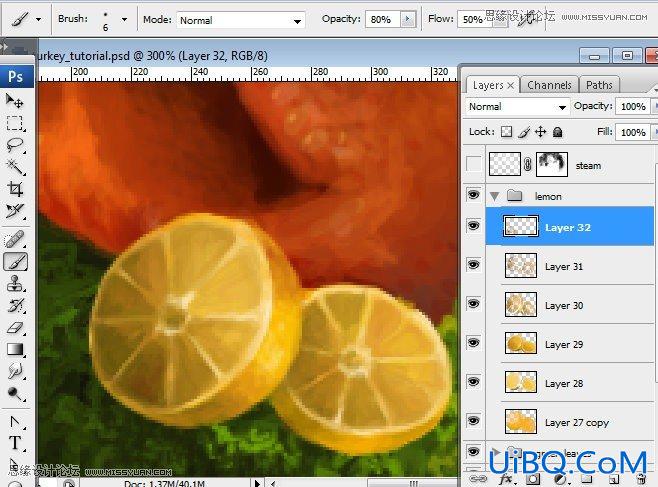Viewport: 658px width, 487px height.
Task: Select the Brush tool in toolbox
Action: (x=16, y=262)
